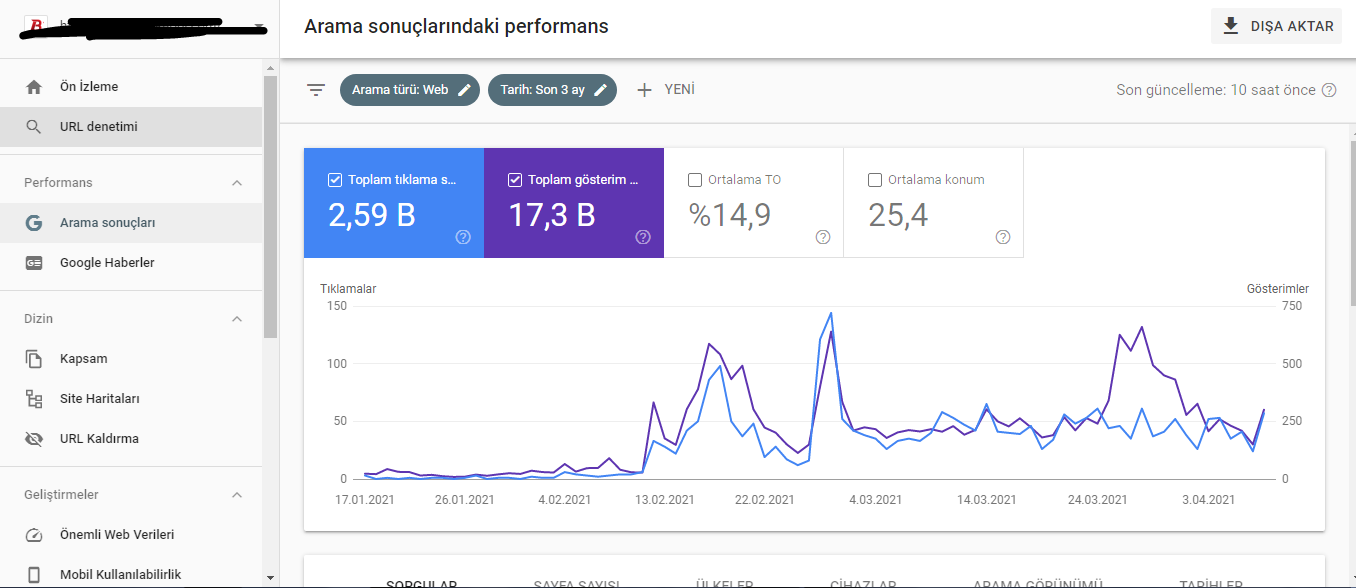Uncheck Toplam tıklama sayısı checkbox
Screen dimensions: 1356x588
coord(335,180)
